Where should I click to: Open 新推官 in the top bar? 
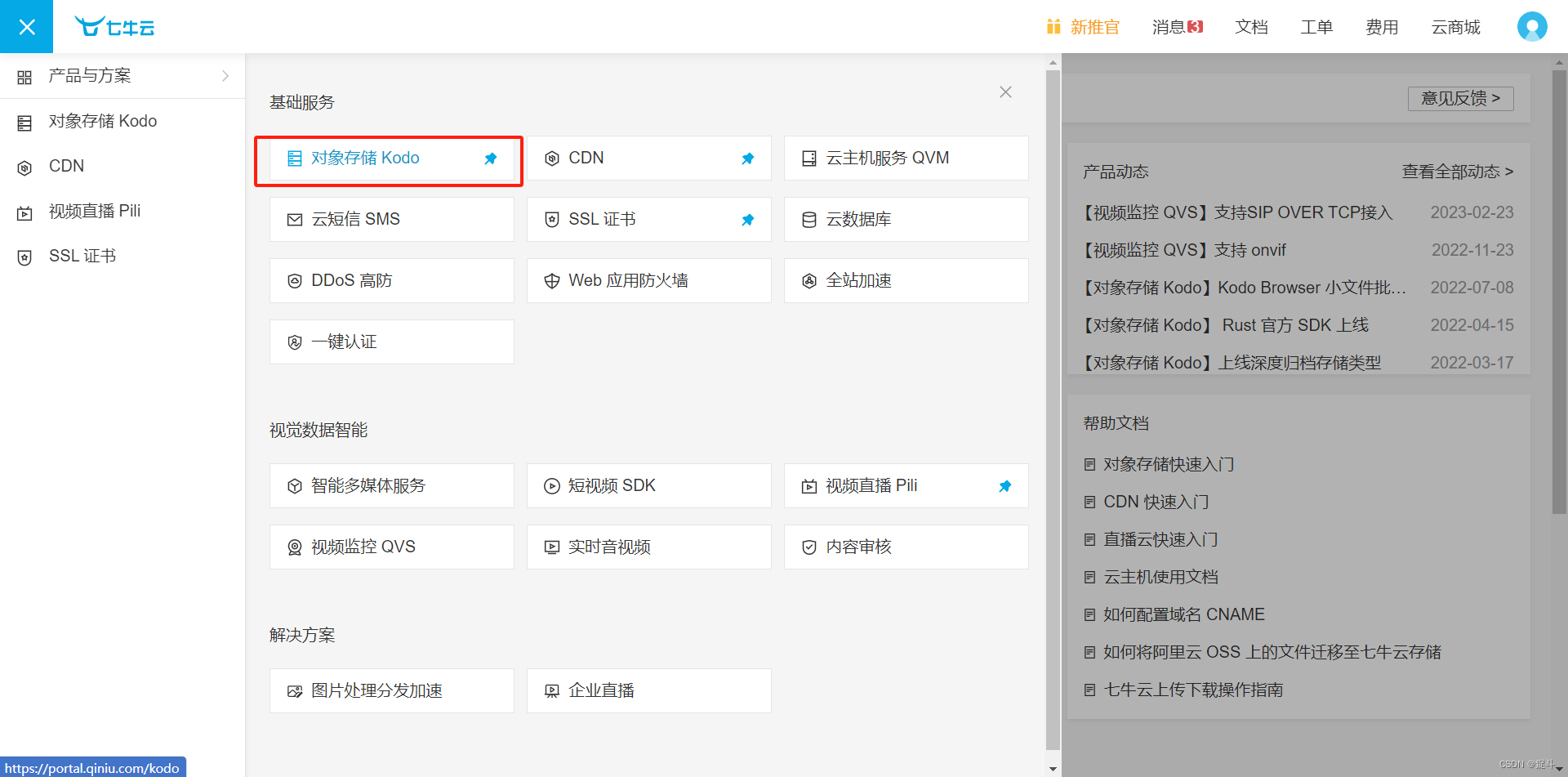point(1095,27)
